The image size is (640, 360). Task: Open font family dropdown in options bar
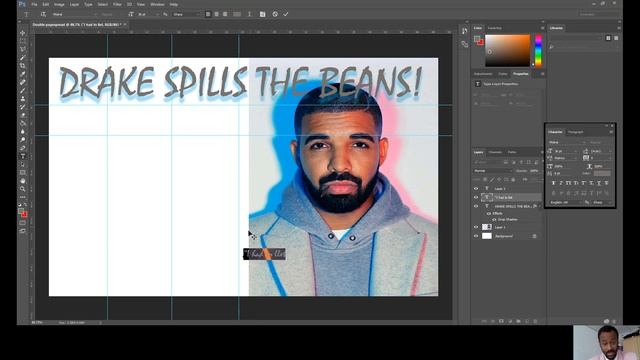pos(75,14)
